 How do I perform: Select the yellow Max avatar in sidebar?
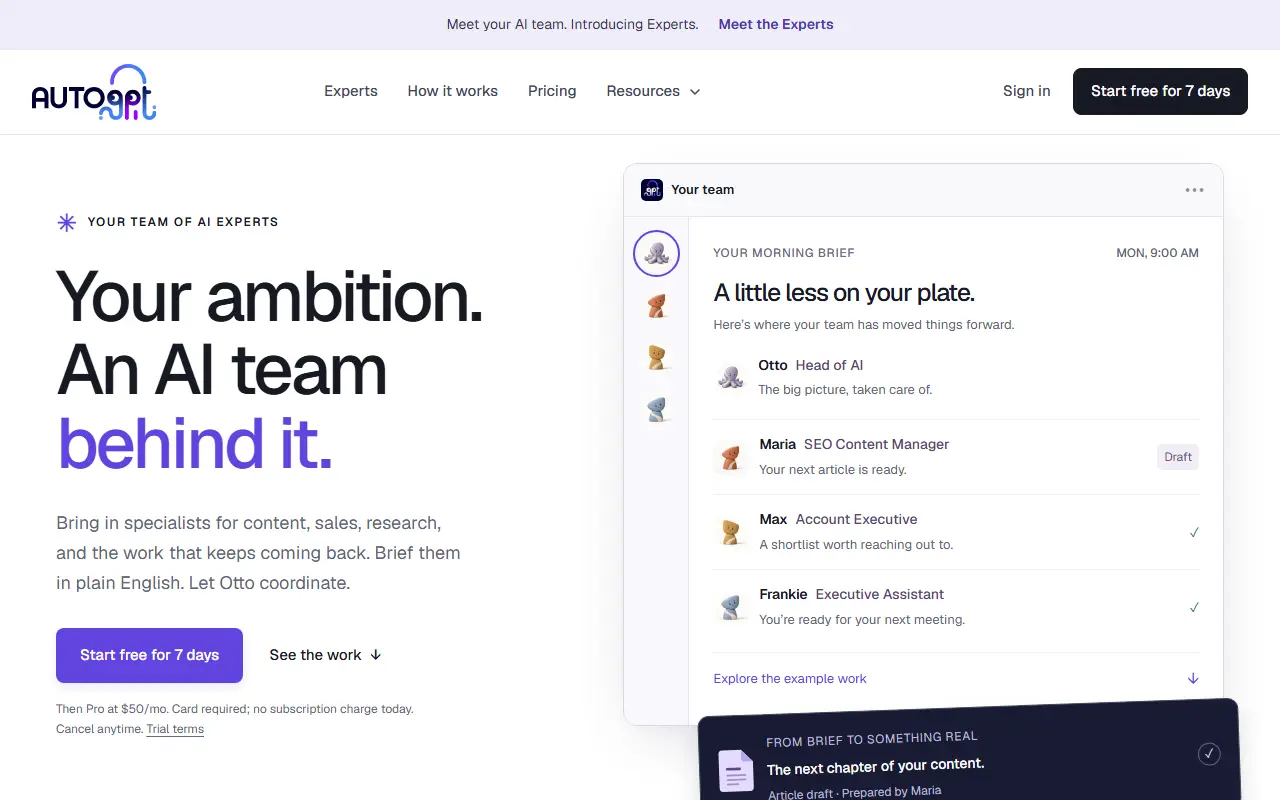(656, 358)
